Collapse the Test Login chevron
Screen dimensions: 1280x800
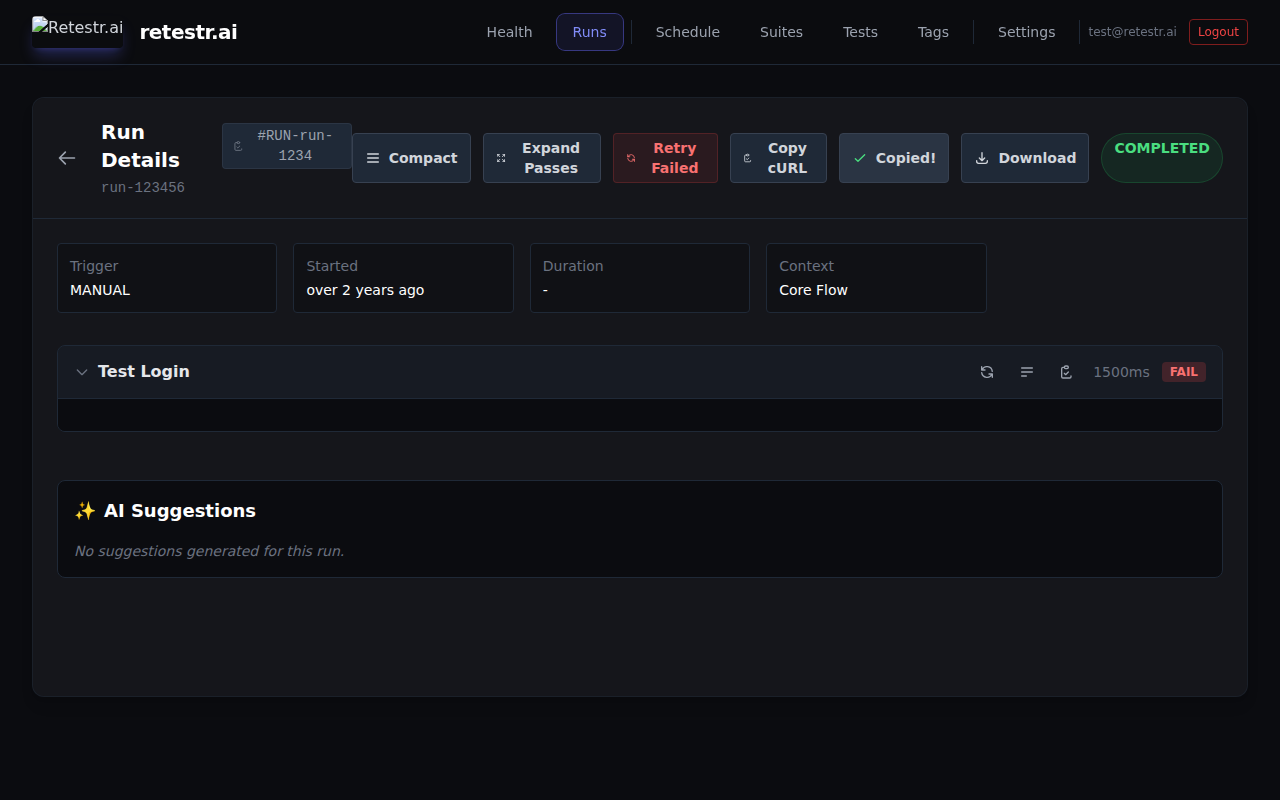(82, 372)
